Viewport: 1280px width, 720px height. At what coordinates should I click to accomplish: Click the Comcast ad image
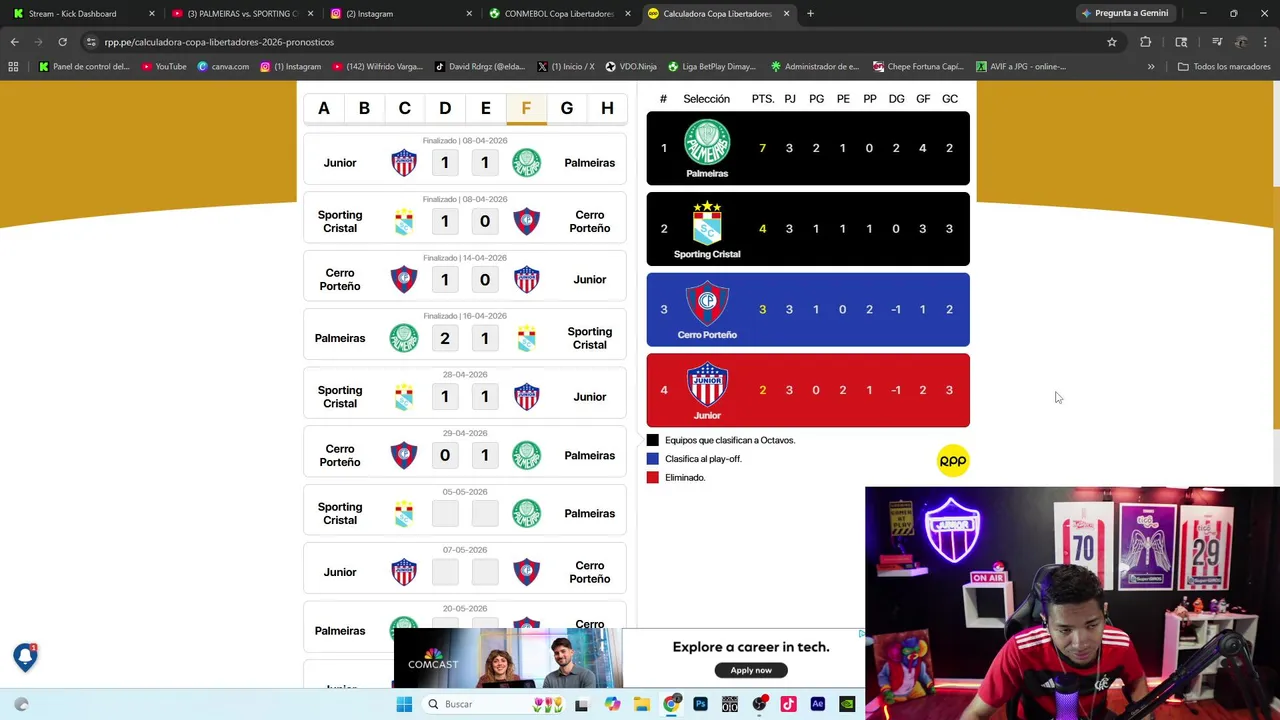click(507, 659)
